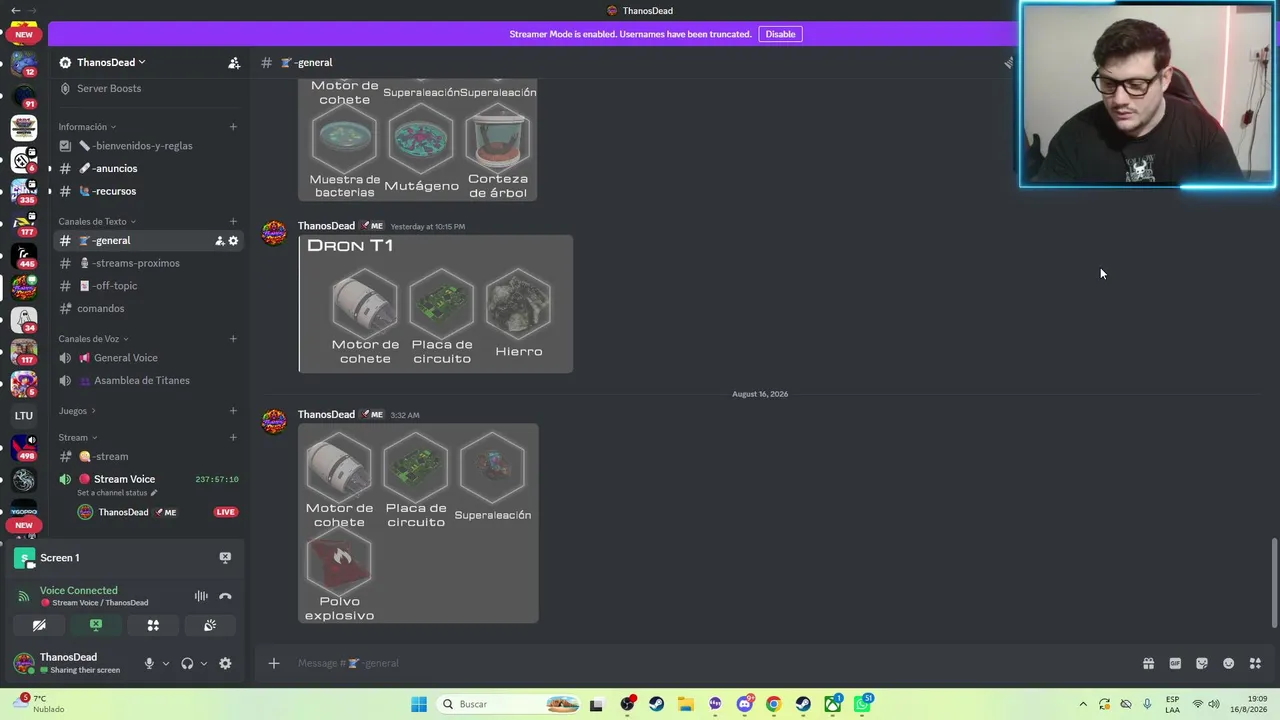The width and height of the screenshot is (1280, 720).
Task: Open the apps launcher in message bar
Action: (1255, 663)
